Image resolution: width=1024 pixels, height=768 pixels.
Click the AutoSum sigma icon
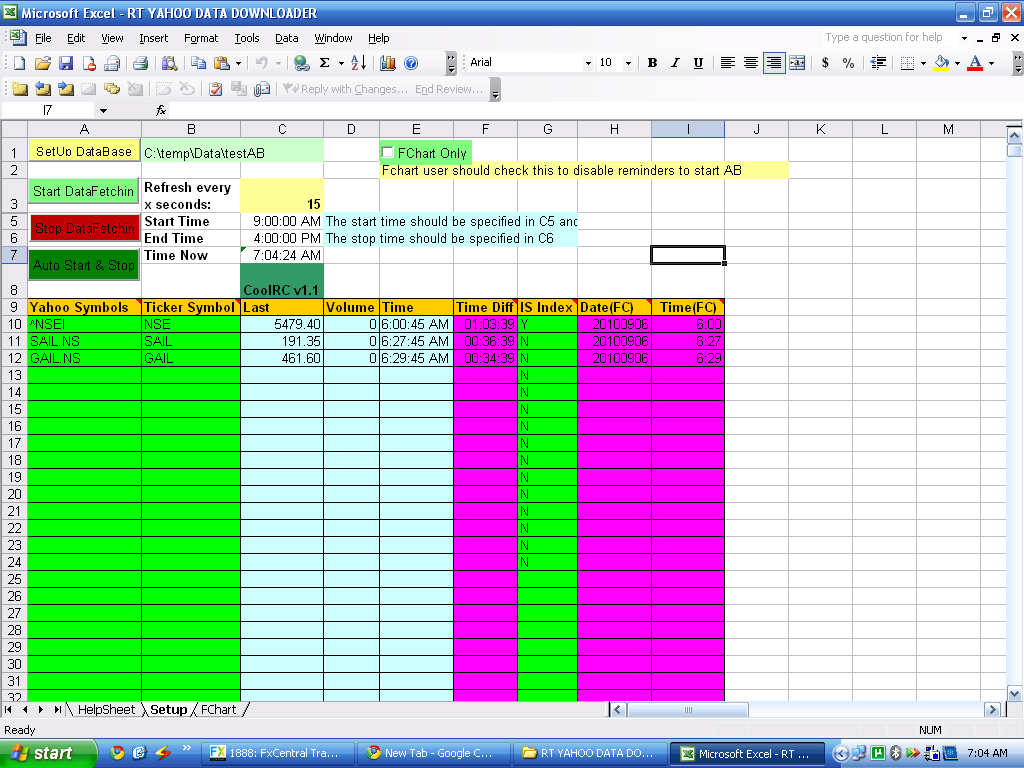(325, 63)
